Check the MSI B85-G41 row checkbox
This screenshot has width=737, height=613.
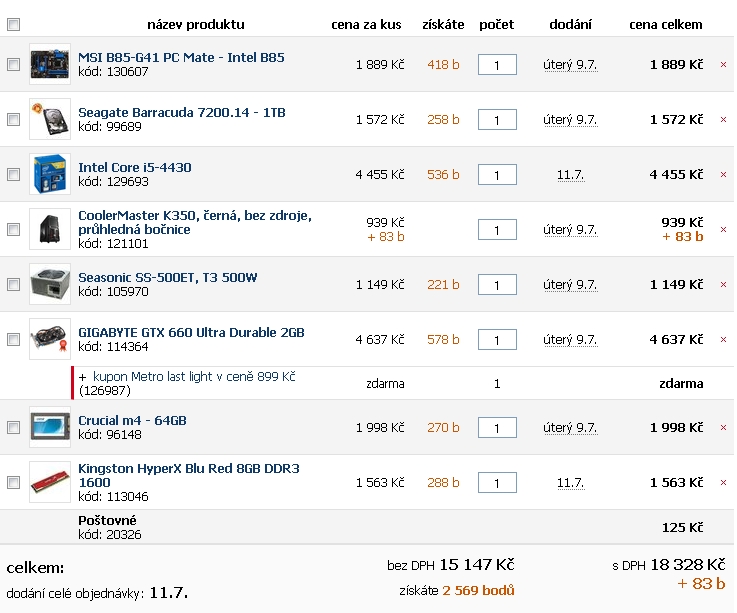[x=14, y=64]
